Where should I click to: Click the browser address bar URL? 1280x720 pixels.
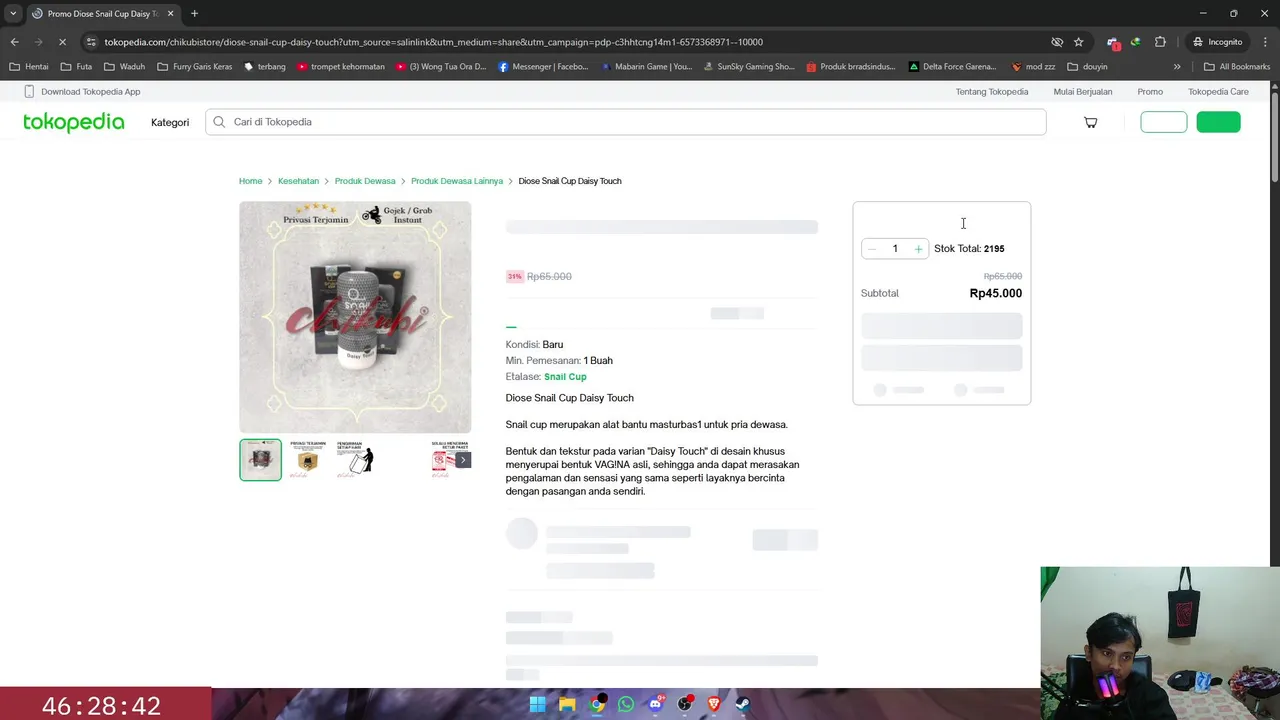[x=433, y=42]
